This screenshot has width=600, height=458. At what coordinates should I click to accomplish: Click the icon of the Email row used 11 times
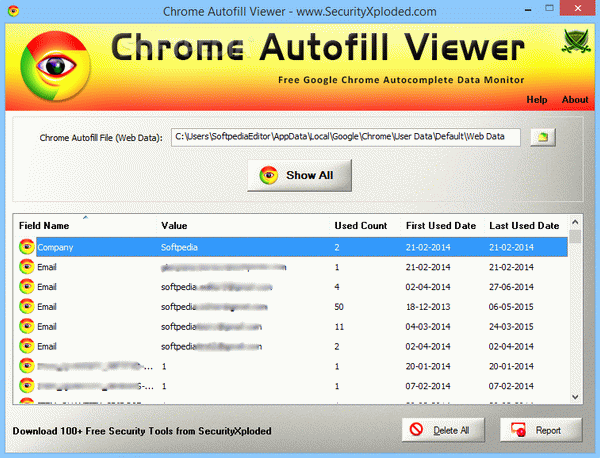[27, 326]
